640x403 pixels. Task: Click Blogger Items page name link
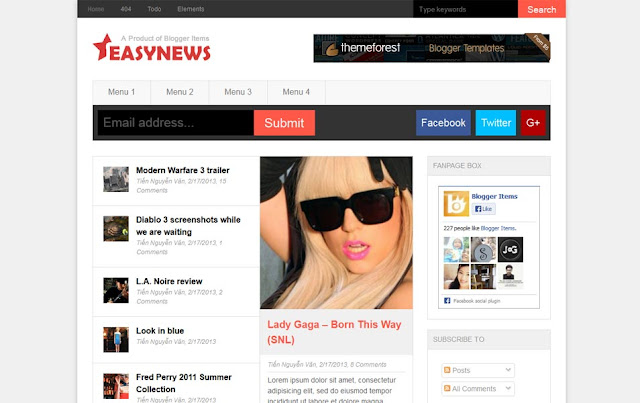point(494,196)
